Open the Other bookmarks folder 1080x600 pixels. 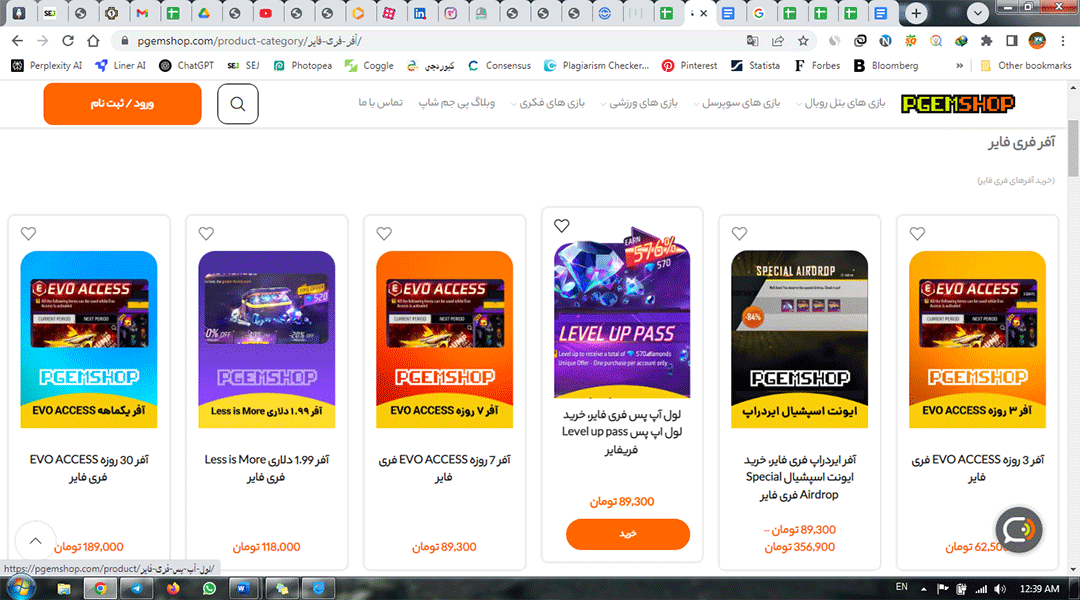point(1026,65)
